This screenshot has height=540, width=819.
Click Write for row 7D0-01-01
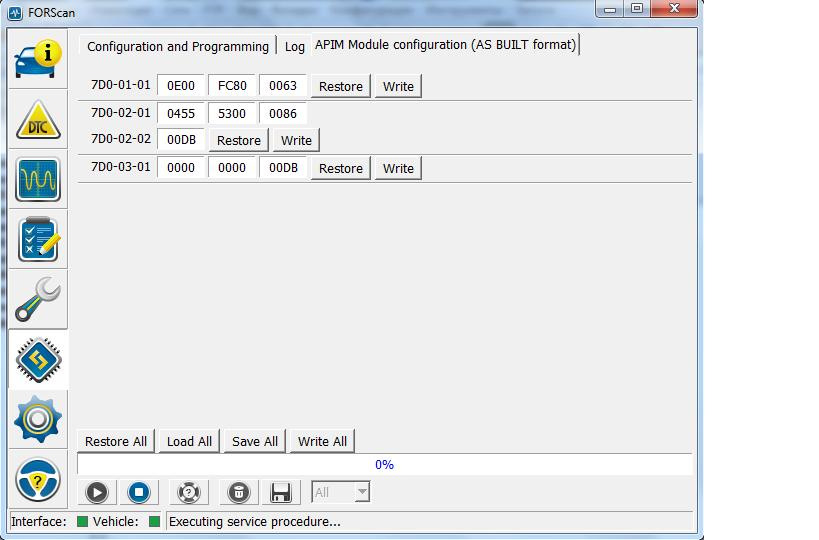click(398, 86)
